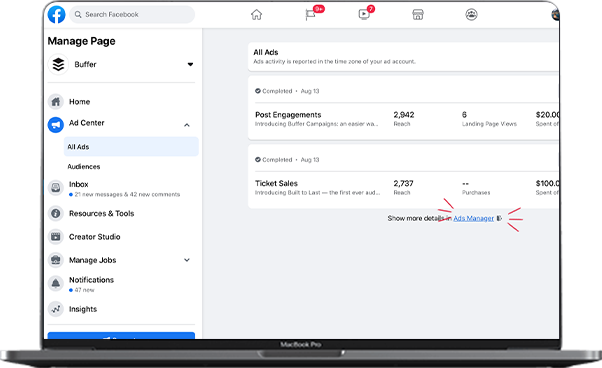This screenshot has width=602, height=368.
Task: Open the Groups icon in top bar
Action: 471,15
